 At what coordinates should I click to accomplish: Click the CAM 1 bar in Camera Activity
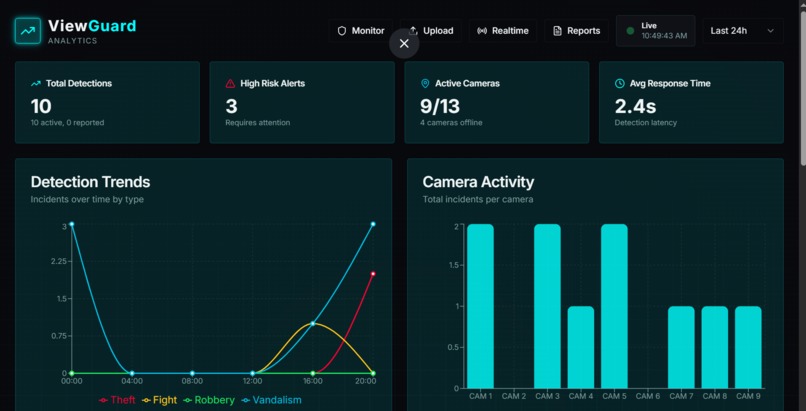coord(480,306)
